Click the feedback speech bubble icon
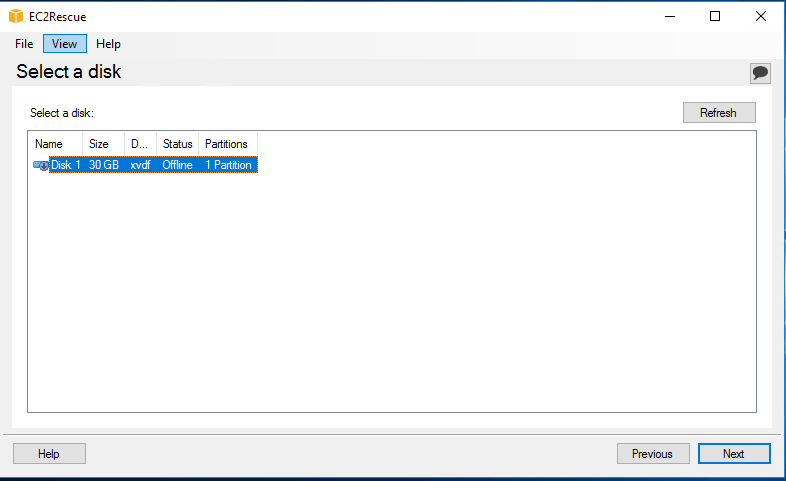This screenshot has height=481, width=786. 760,73
